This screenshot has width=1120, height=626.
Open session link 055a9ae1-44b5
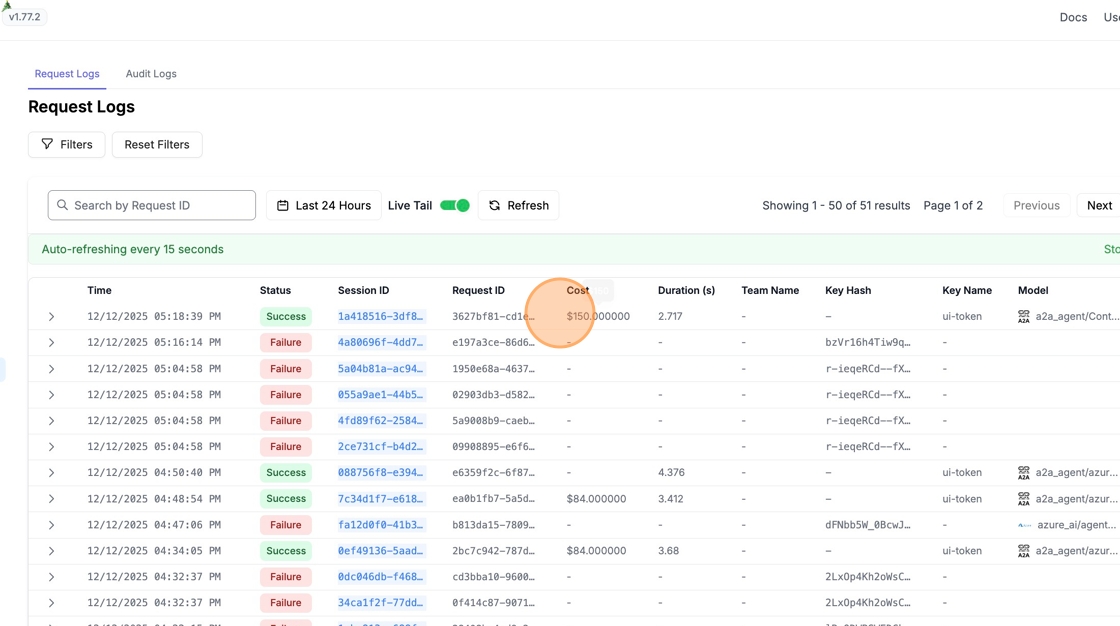tap(381, 394)
